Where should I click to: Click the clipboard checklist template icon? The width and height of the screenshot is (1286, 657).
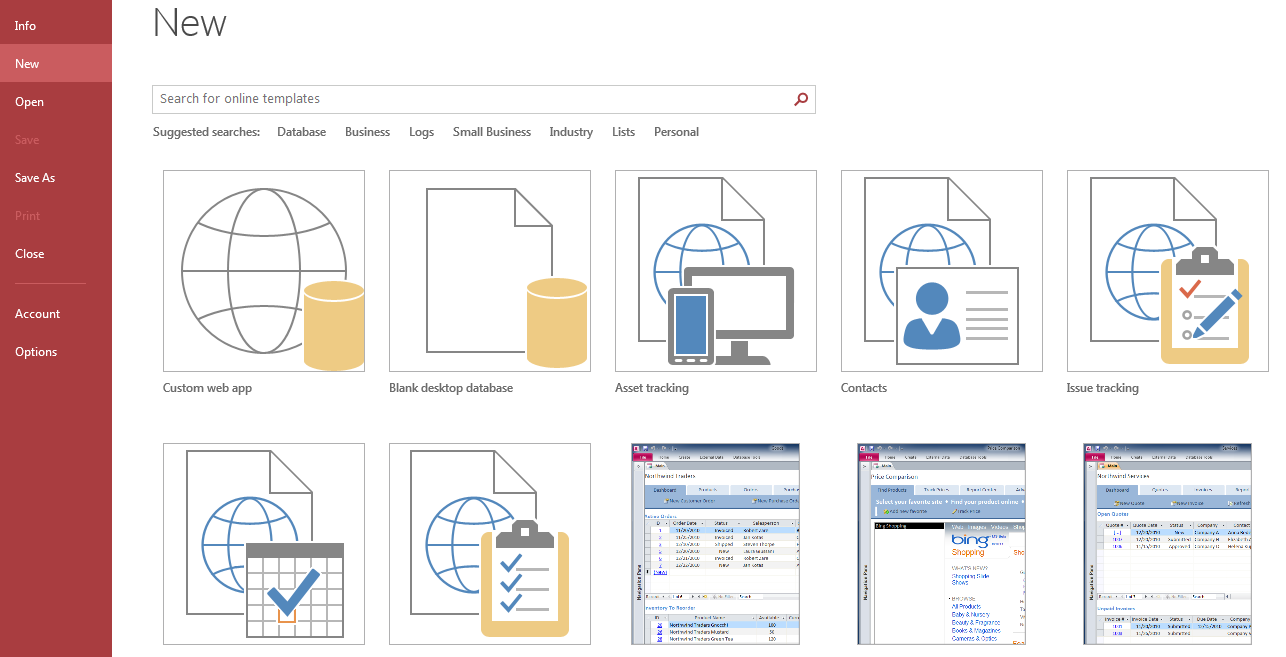point(490,544)
